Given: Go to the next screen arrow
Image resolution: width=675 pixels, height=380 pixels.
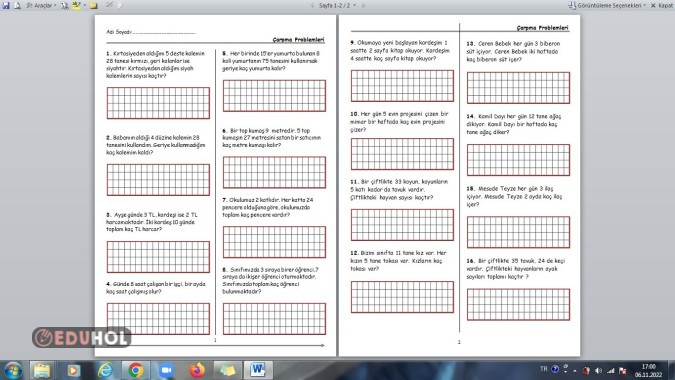Looking at the screenshot, I should 363,6.
